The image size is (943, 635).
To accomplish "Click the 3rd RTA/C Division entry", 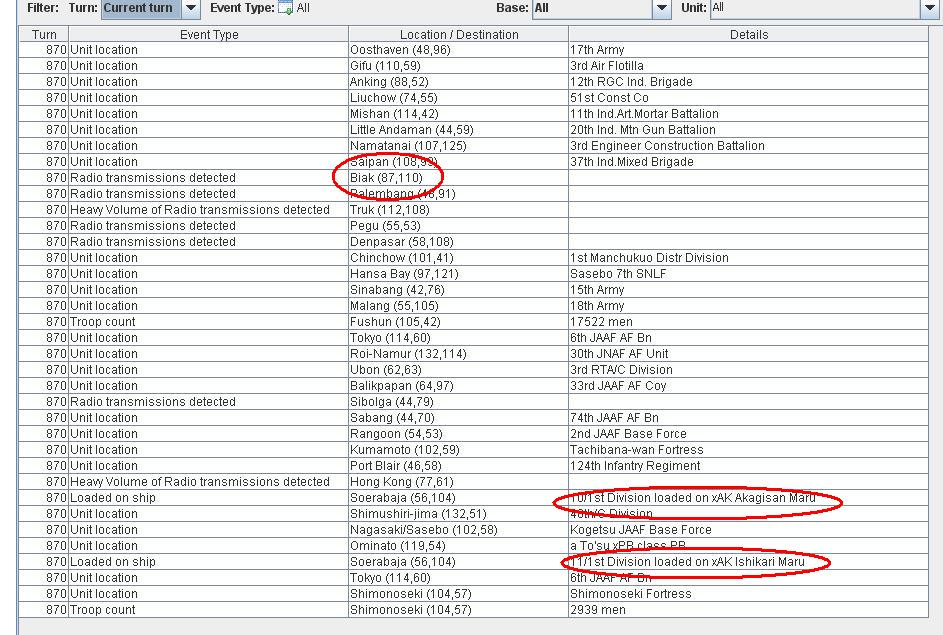I will click(748, 370).
